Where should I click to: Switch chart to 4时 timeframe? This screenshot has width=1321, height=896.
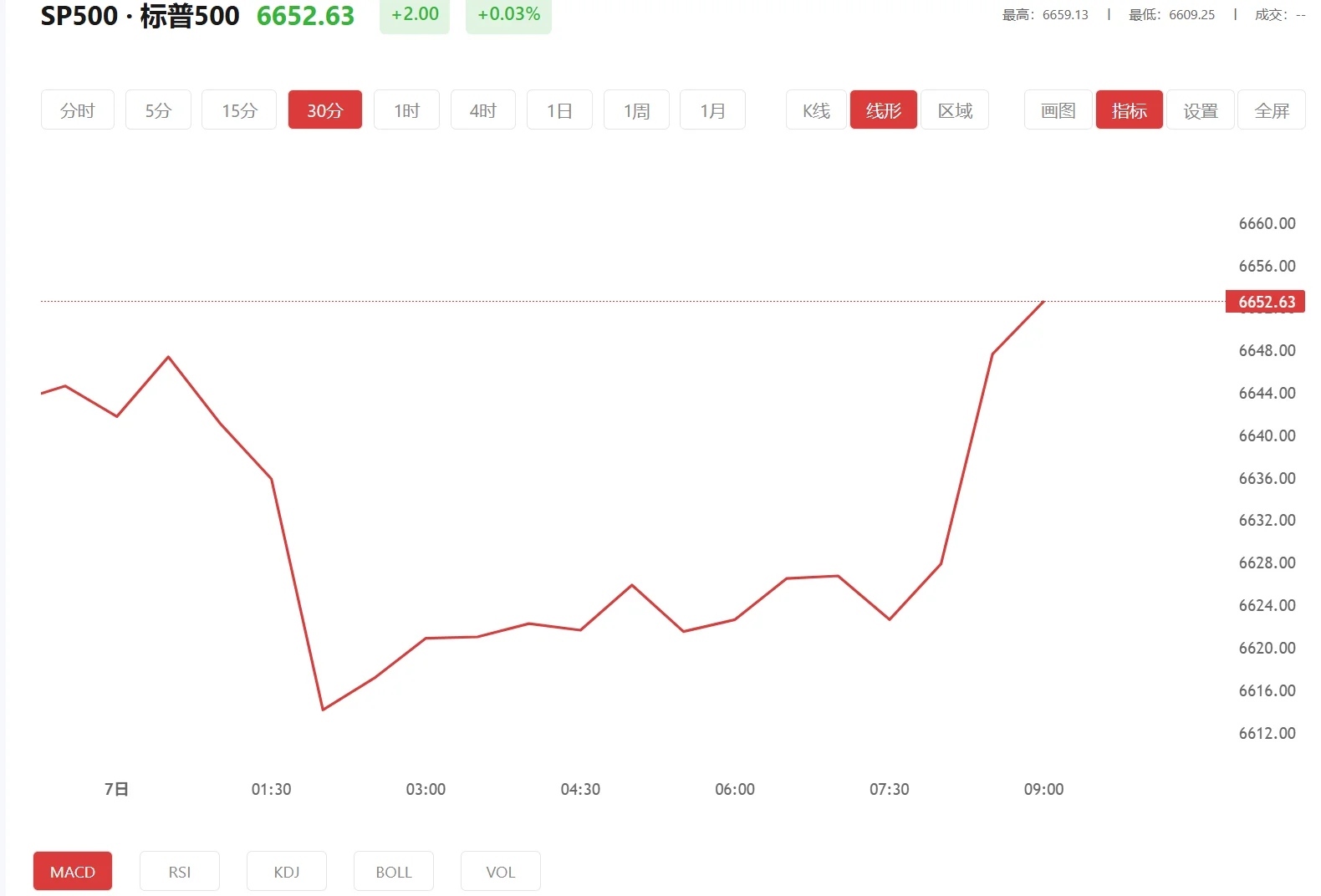(482, 110)
